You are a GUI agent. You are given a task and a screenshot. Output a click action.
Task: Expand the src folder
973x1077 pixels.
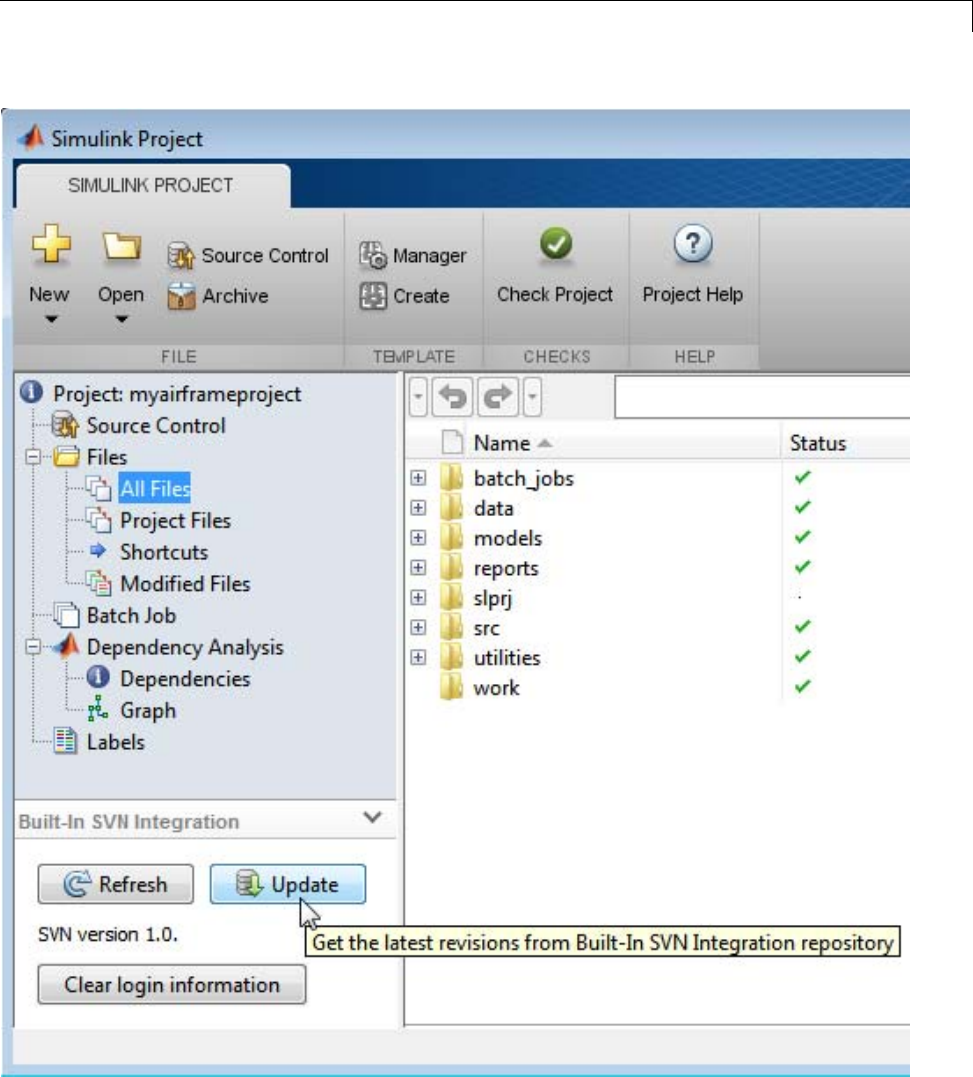(417, 627)
